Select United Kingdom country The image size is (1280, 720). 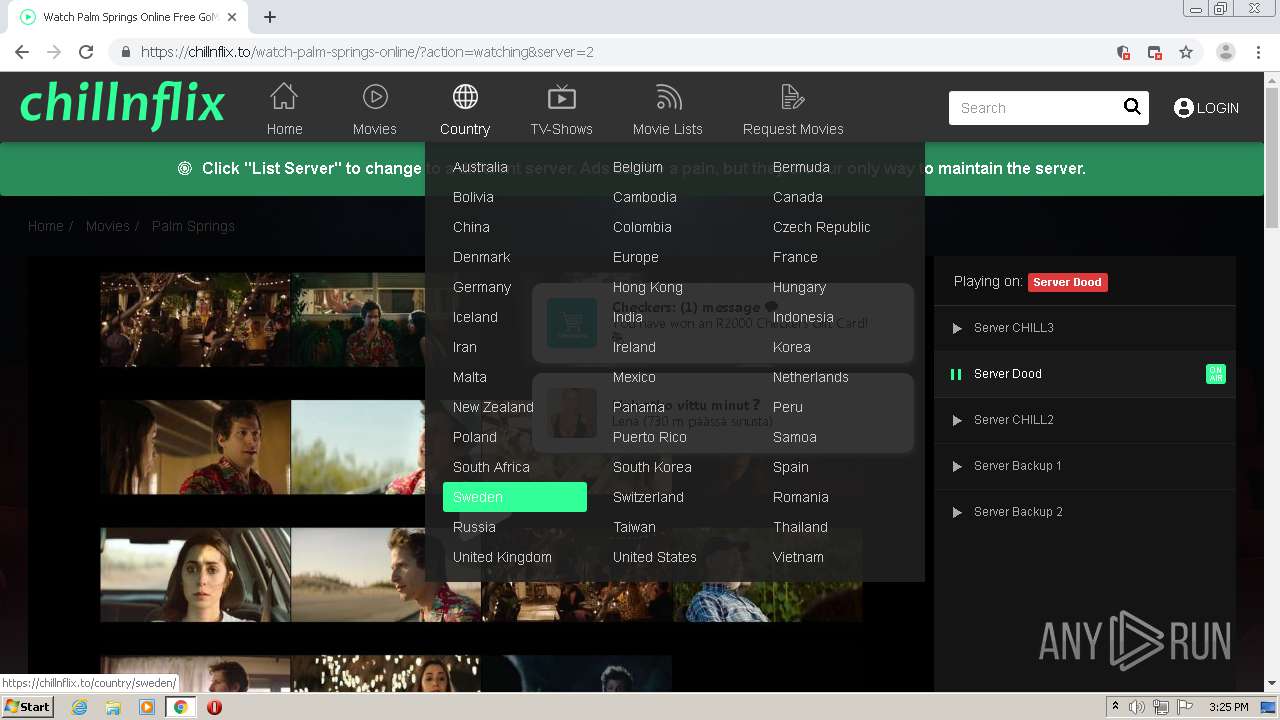(x=502, y=557)
